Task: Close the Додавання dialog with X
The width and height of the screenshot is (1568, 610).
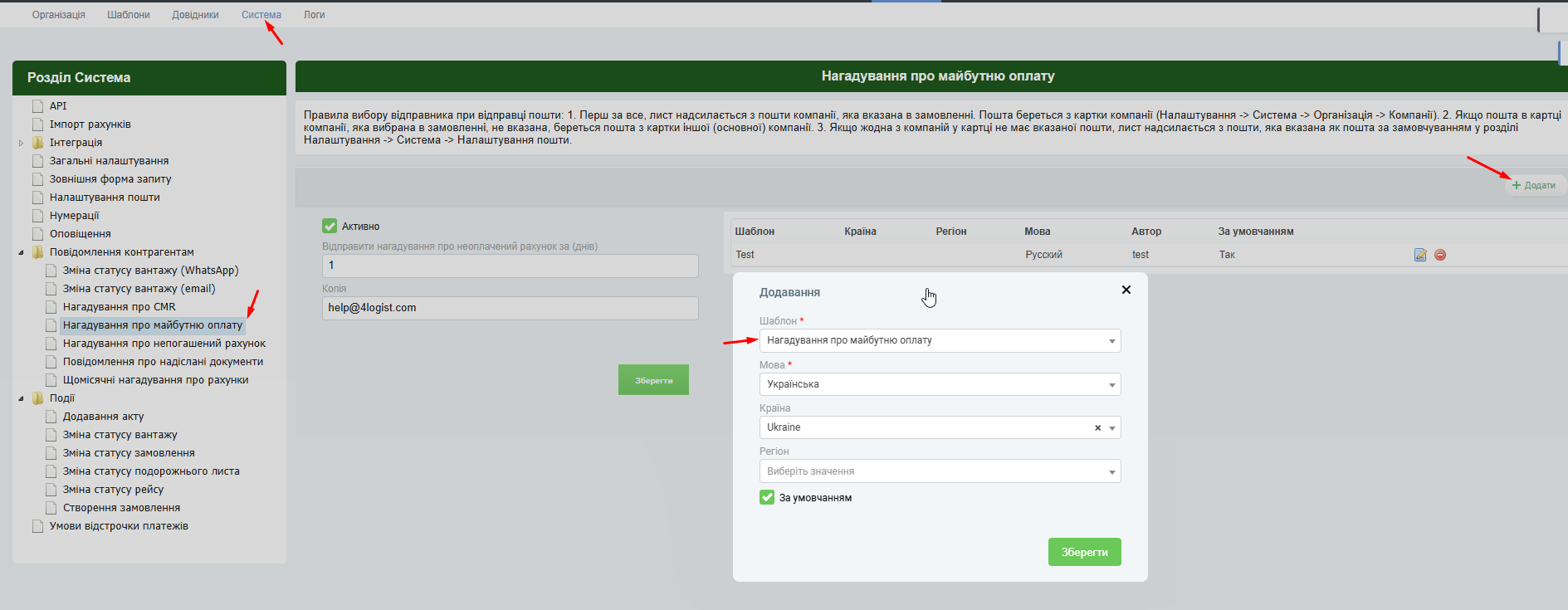Action: pyautogui.click(x=1126, y=290)
